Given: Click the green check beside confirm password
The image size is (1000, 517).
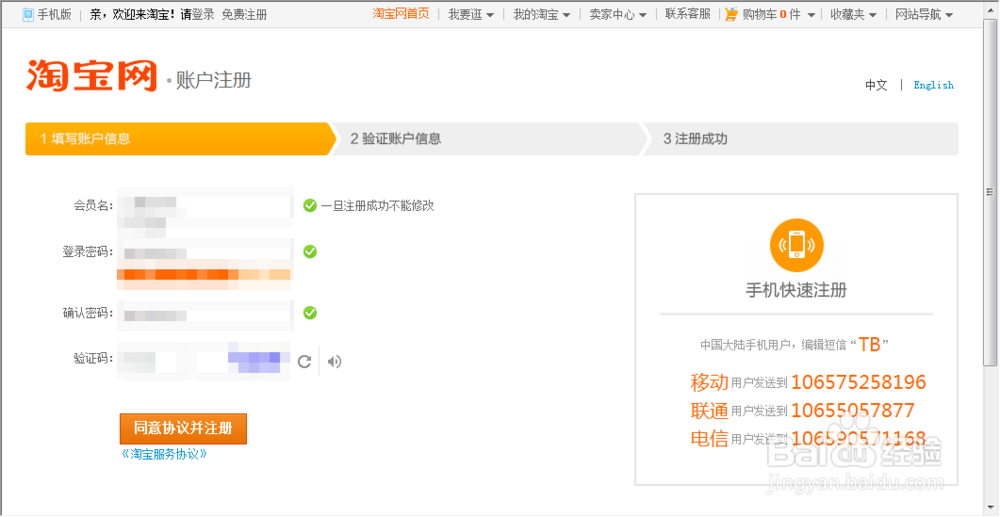Looking at the screenshot, I should [x=310, y=313].
